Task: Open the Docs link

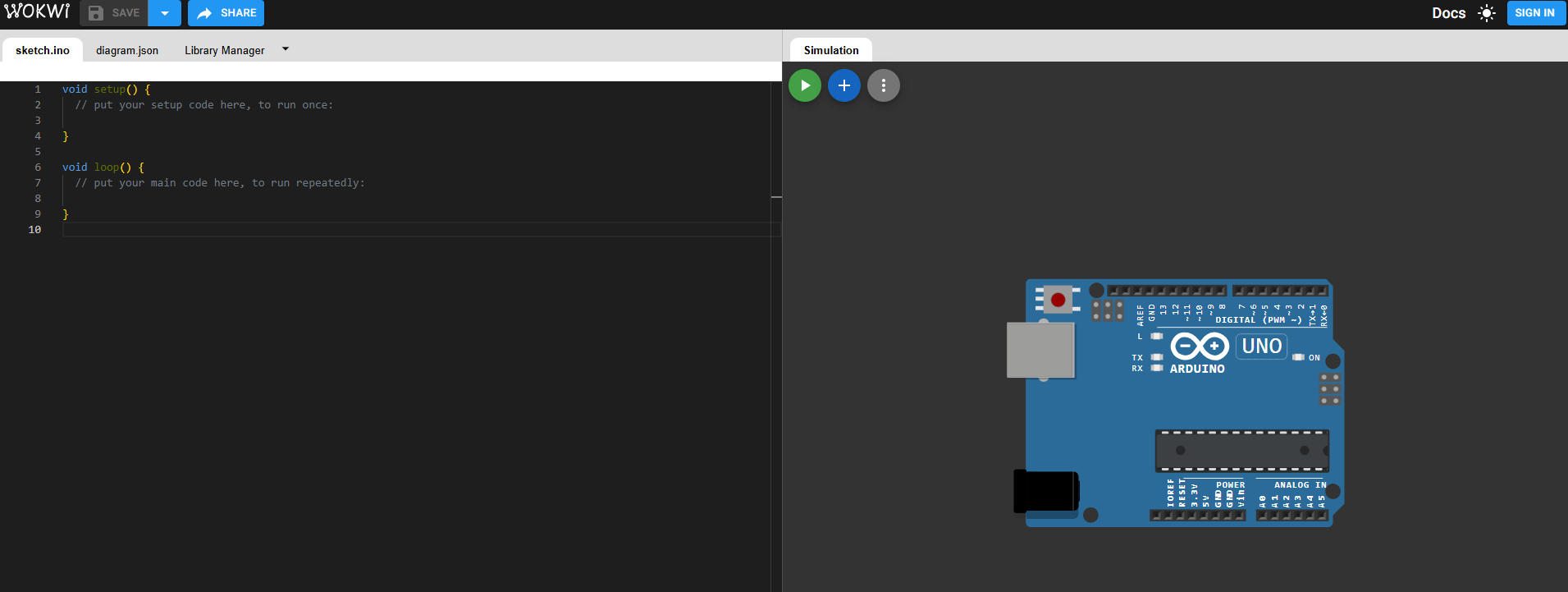Action: pyautogui.click(x=1448, y=13)
